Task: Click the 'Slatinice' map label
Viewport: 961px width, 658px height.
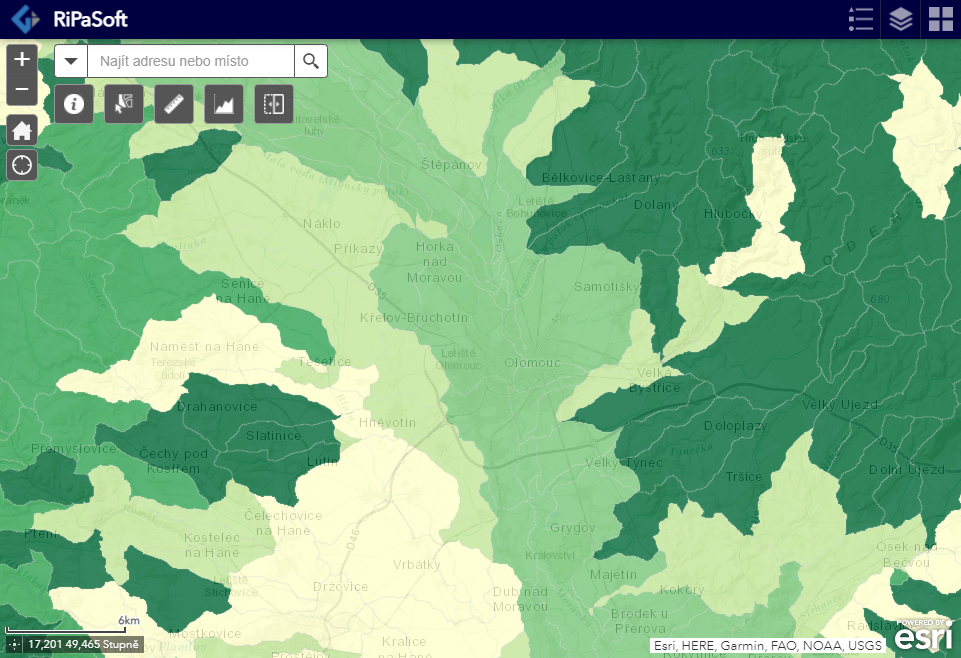Action: click(273, 436)
